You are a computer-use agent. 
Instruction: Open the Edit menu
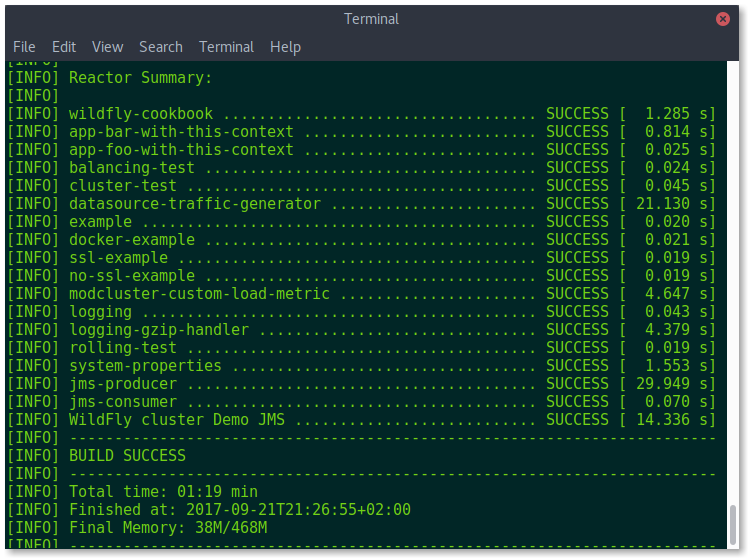(64, 47)
